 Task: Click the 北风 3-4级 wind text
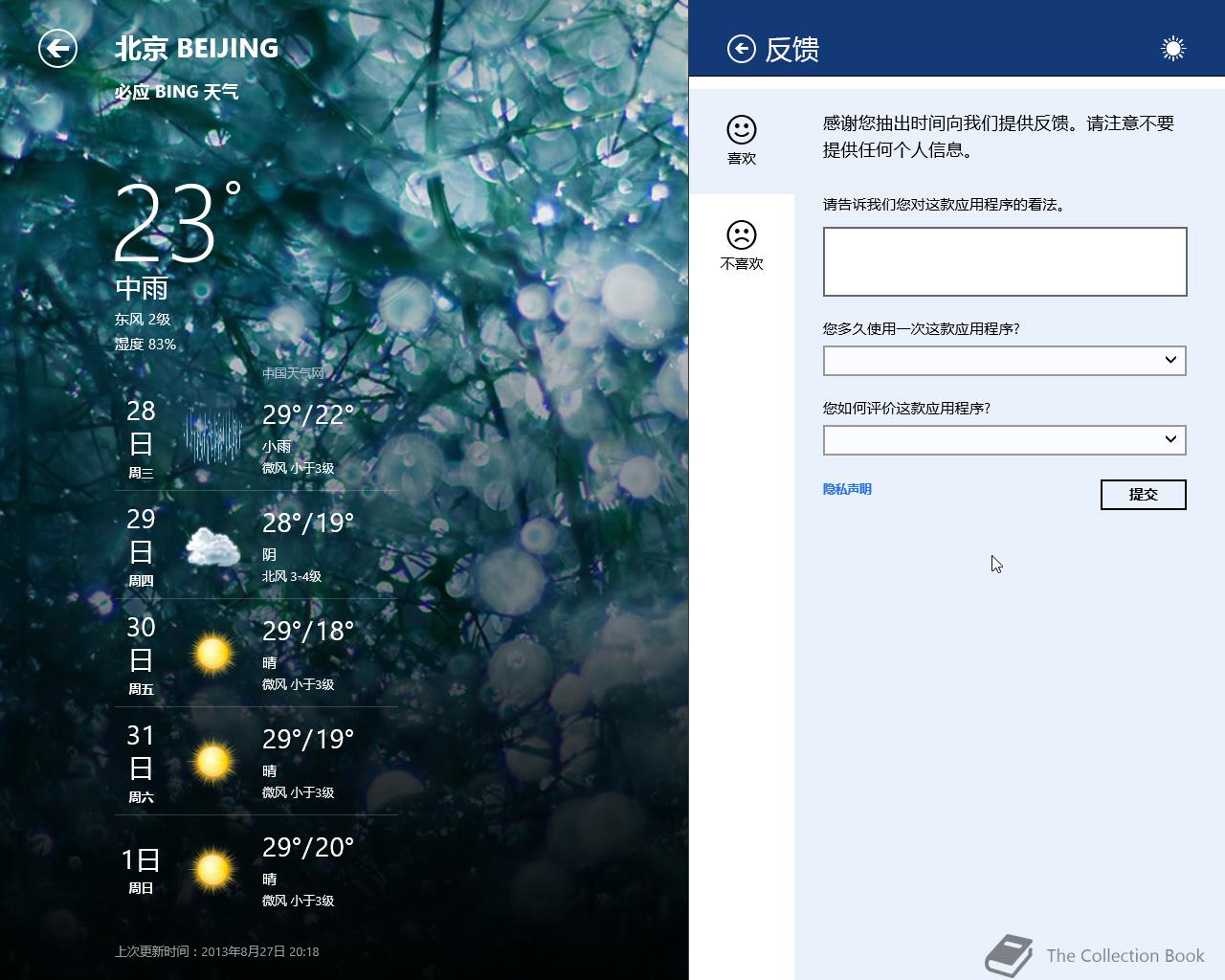pos(292,577)
